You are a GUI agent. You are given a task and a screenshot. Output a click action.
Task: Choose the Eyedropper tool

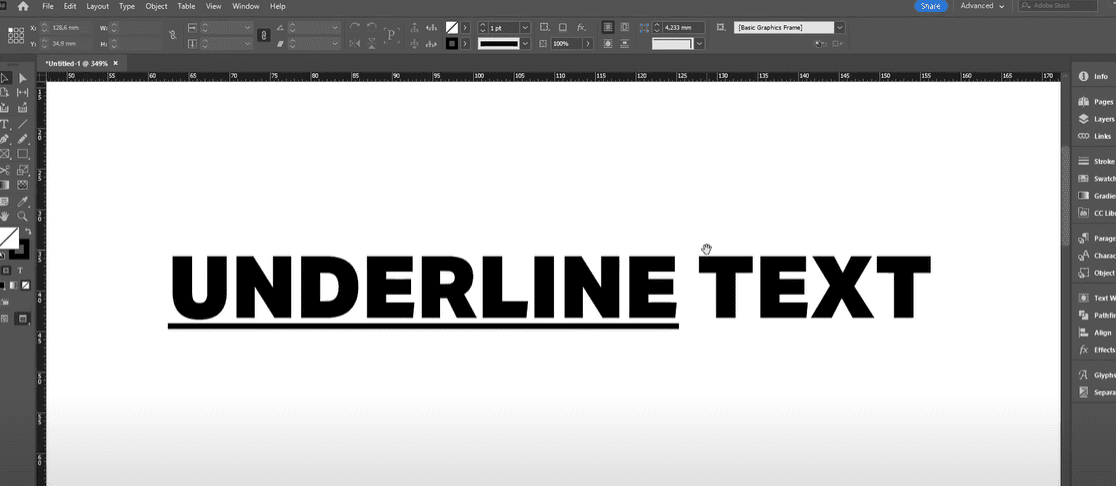[22, 201]
